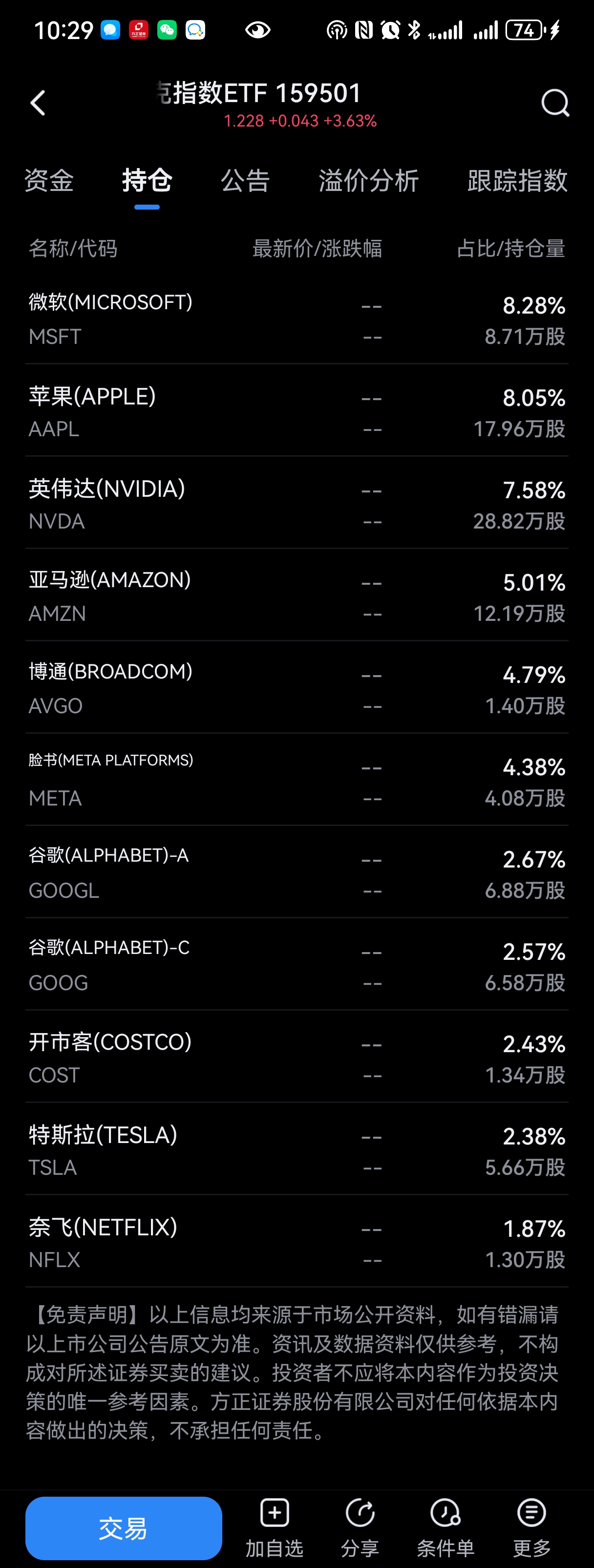Tap the blue 交易 trade button

tap(124, 1528)
